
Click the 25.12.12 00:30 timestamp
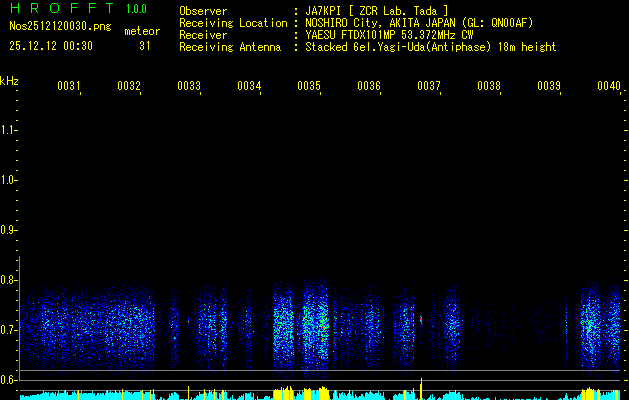coord(50,46)
